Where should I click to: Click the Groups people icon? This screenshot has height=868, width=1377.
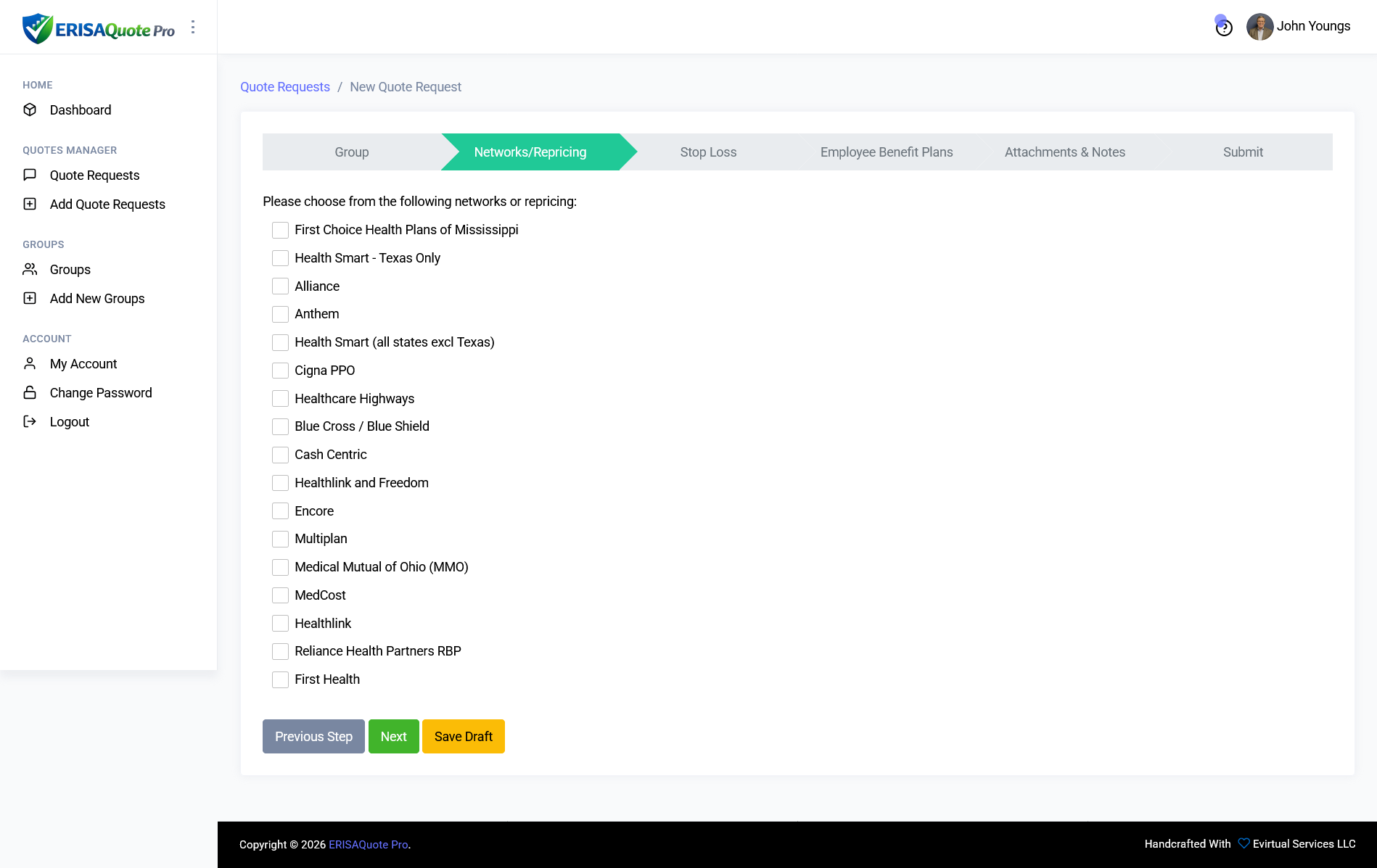pyautogui.click(x=30, y=269)
